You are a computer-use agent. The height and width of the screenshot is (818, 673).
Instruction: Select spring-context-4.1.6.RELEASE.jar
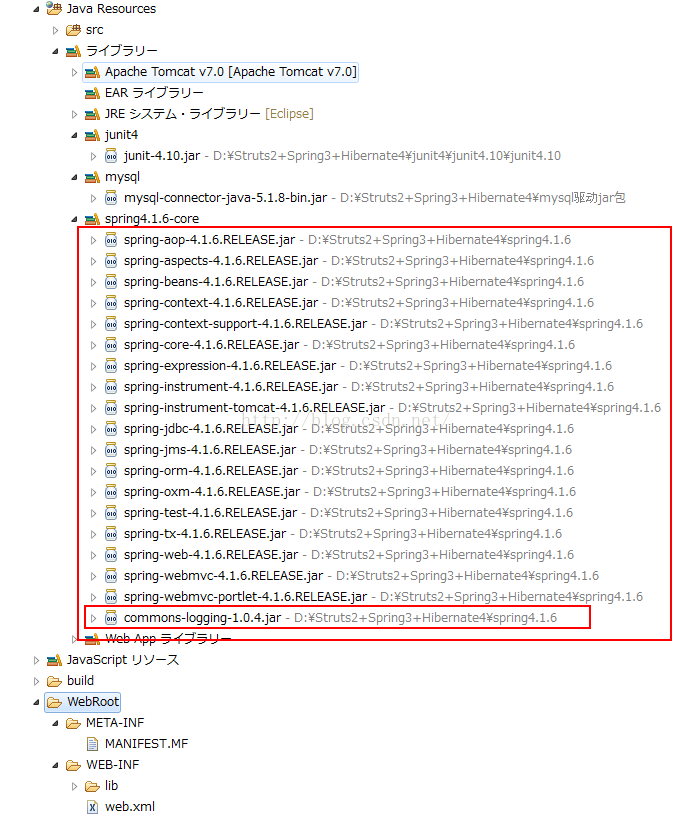coord(221,303)
